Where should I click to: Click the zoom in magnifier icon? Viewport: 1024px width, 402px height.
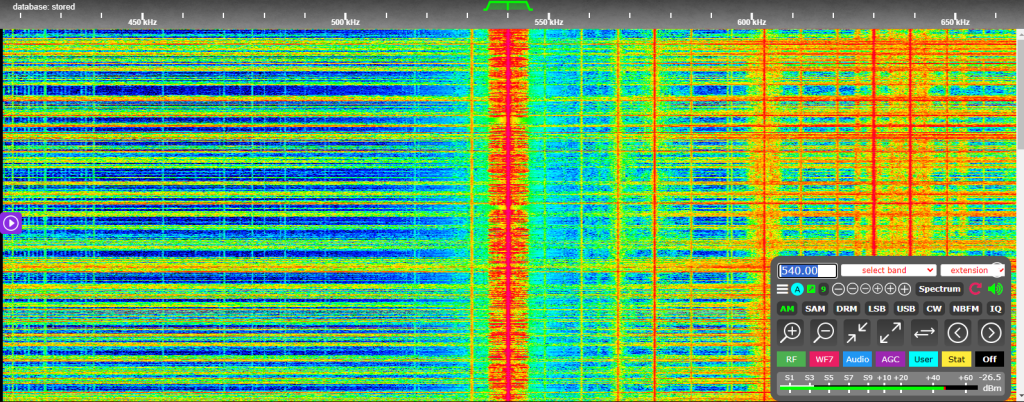(792, 333)
